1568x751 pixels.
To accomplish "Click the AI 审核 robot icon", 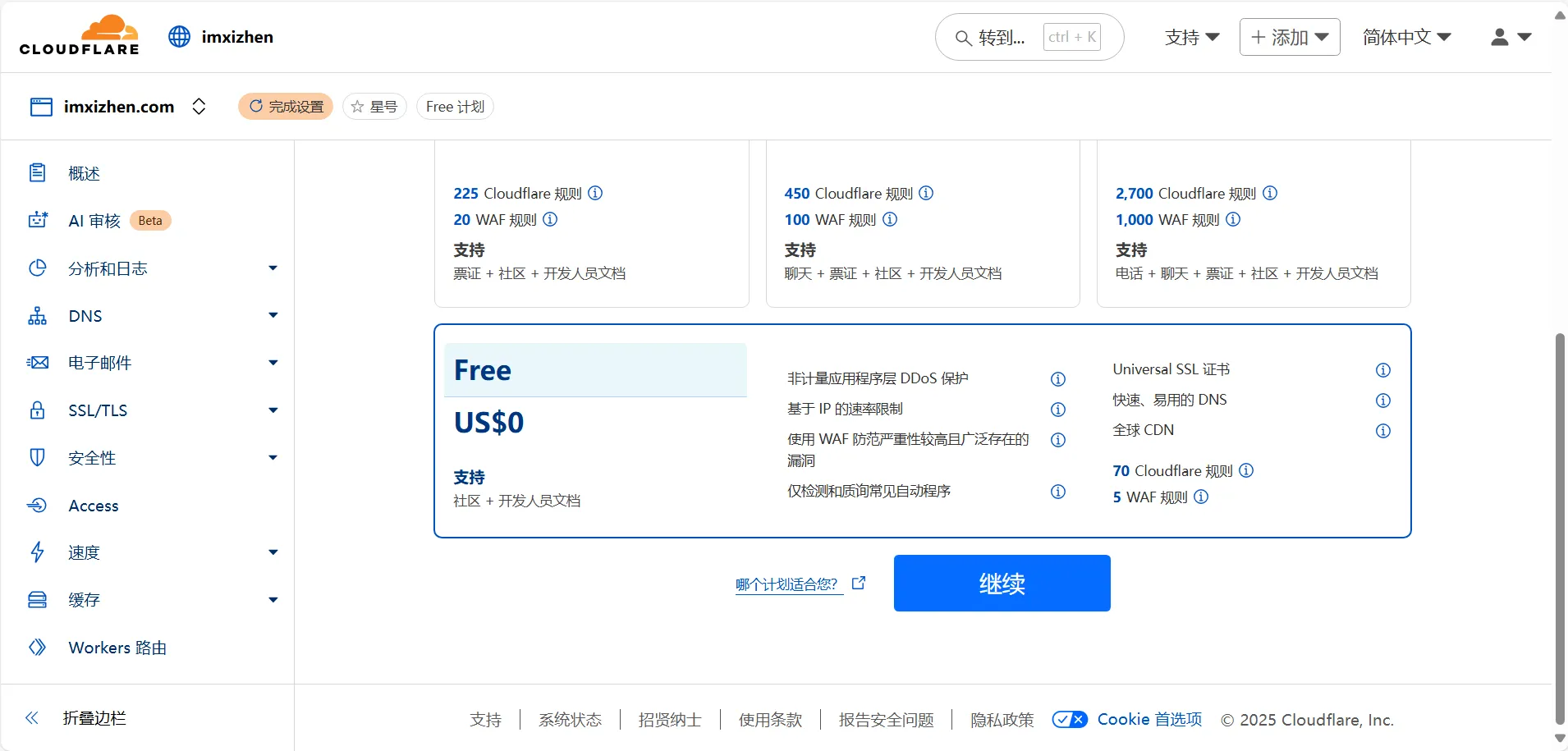I will (x=38, y=220).
